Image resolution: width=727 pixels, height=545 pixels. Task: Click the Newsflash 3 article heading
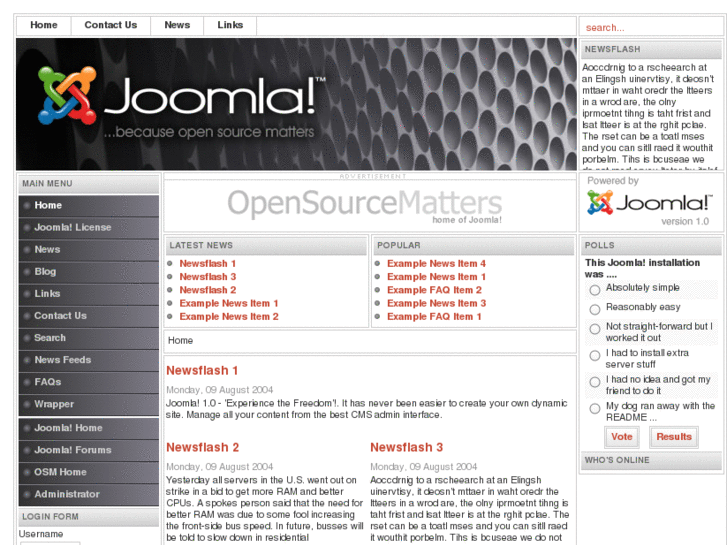[x=407, y=448]
